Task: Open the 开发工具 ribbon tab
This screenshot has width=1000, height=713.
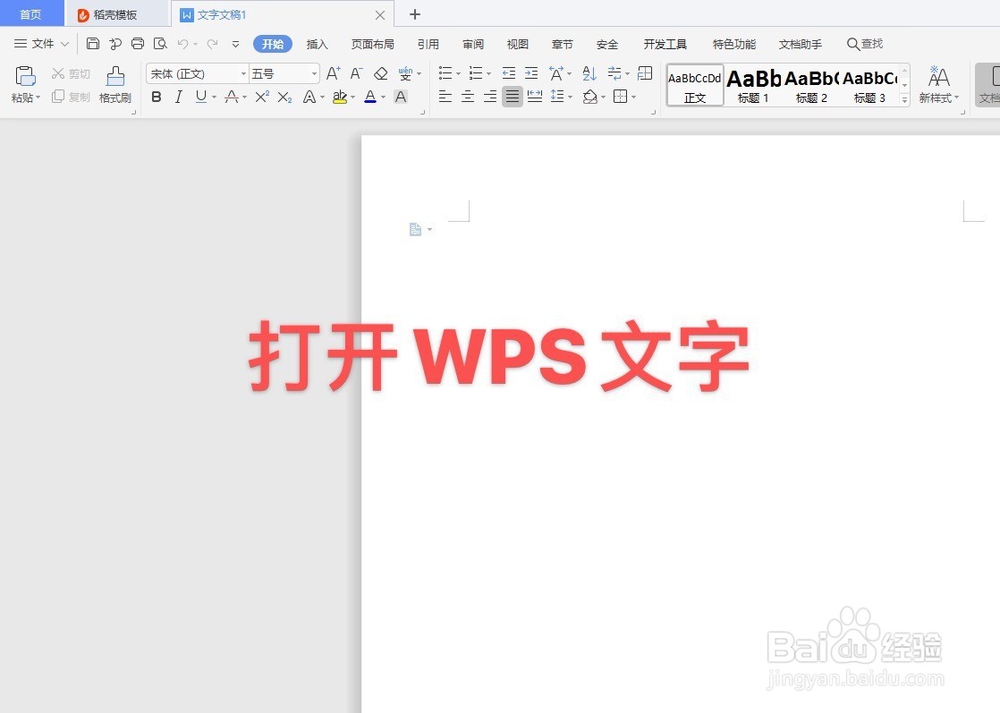Action: pyautogui.click(x=665, y=44)
